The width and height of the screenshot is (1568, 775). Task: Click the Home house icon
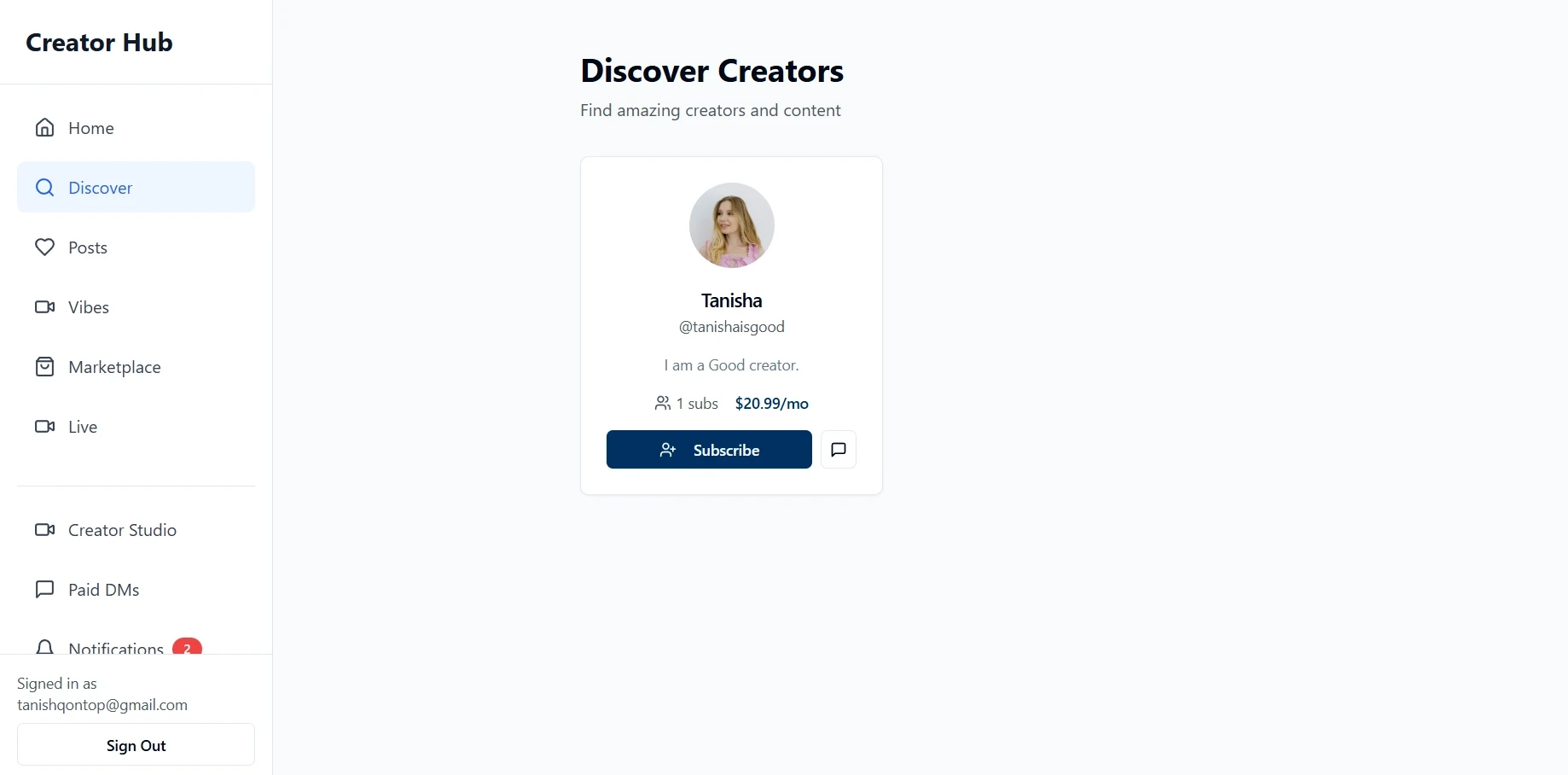point(44,128)
